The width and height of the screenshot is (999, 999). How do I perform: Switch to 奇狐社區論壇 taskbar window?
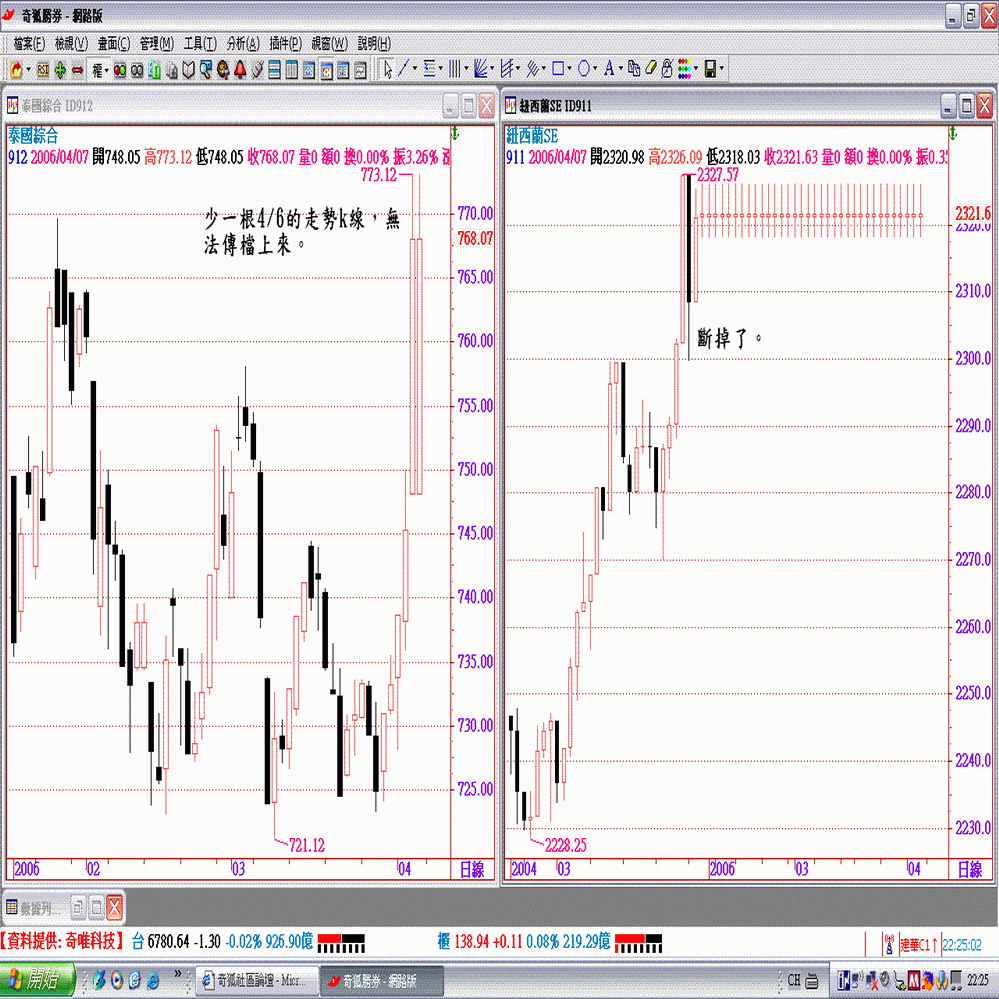pos(257,978)
